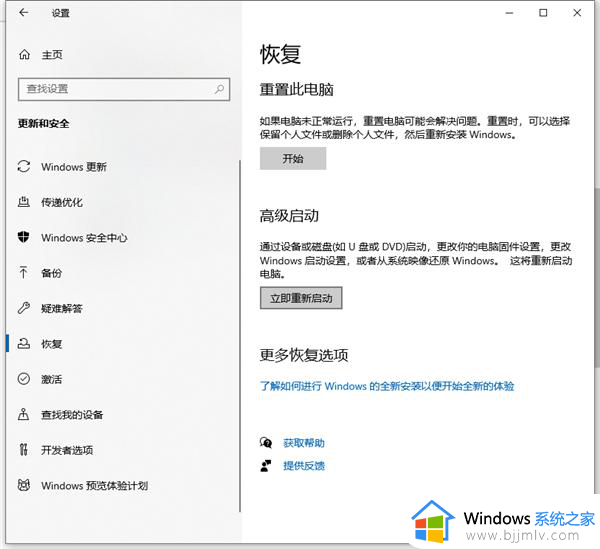Open the Windows fresh install (全新安装) link

[x=387, y=386]
